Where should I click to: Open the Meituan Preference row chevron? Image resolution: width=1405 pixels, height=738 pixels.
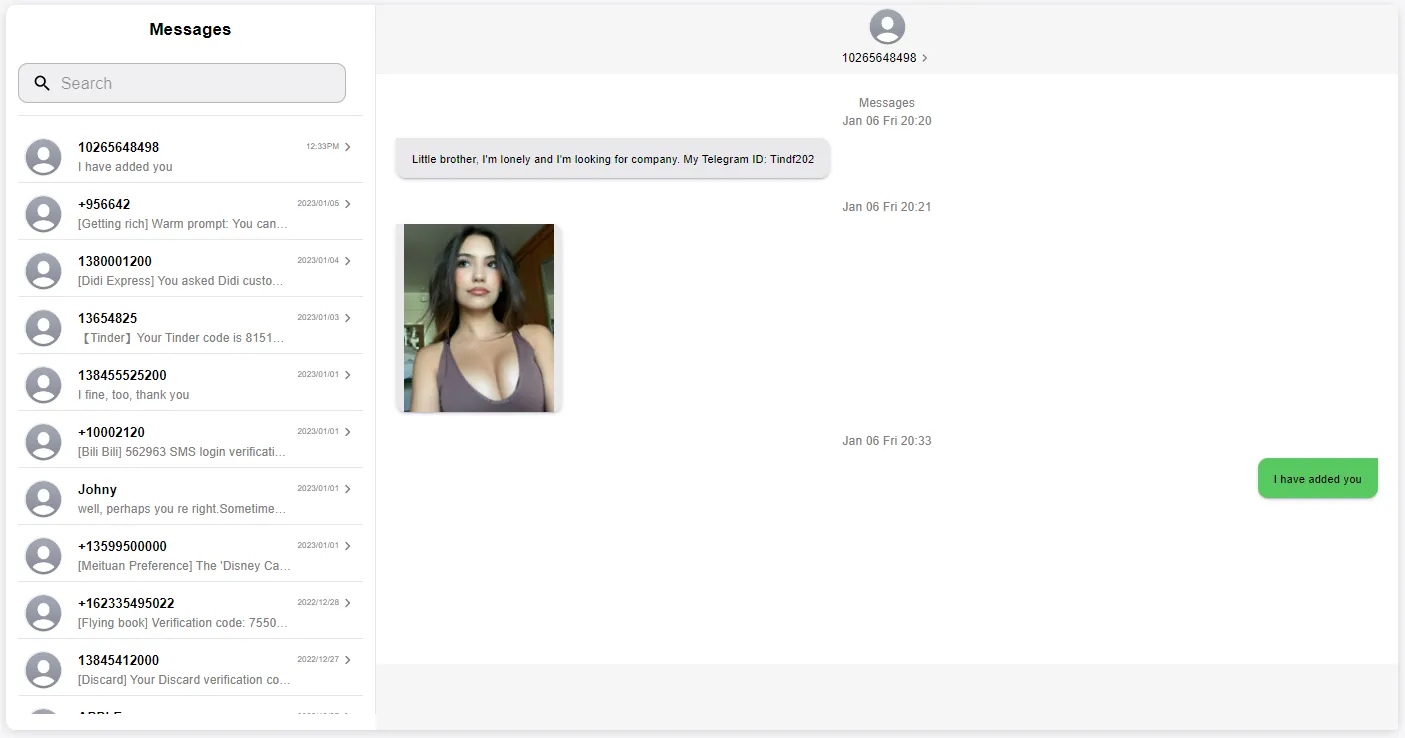pos(349,546)
